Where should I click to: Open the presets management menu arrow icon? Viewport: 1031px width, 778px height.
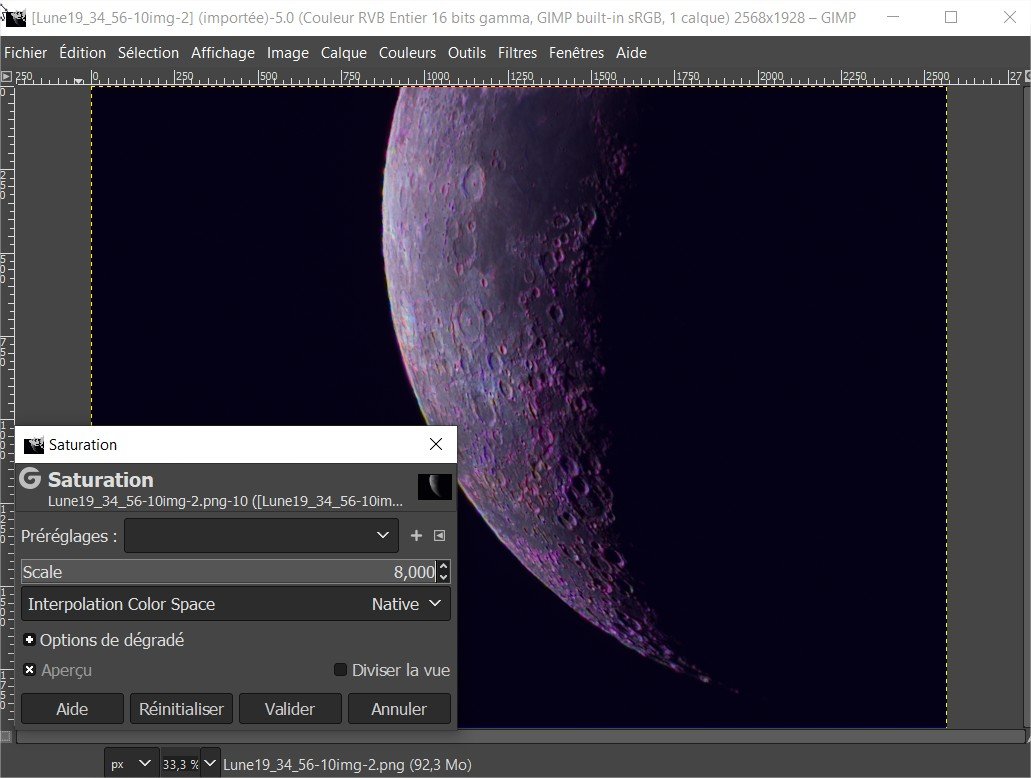point(439,536)
